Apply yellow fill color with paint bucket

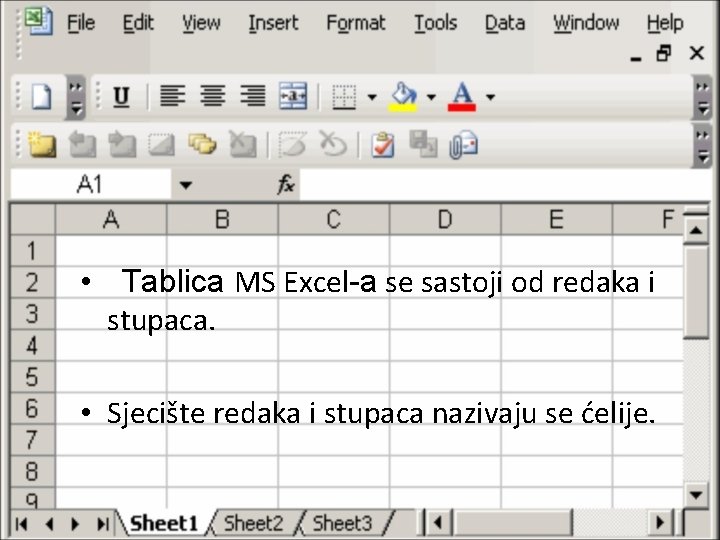coord(403,97)
